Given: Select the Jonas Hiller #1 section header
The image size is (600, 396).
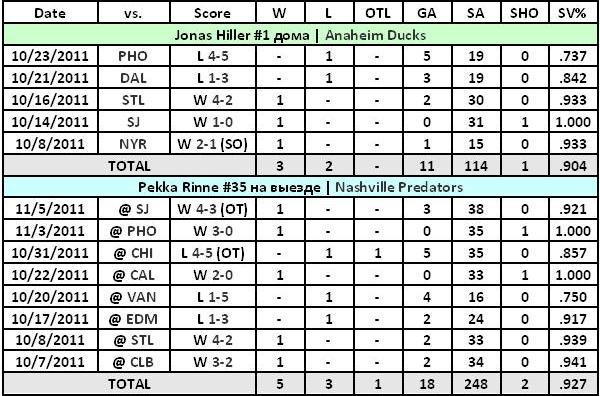Looking at the screenshot, I should click(x=300, y=35).
